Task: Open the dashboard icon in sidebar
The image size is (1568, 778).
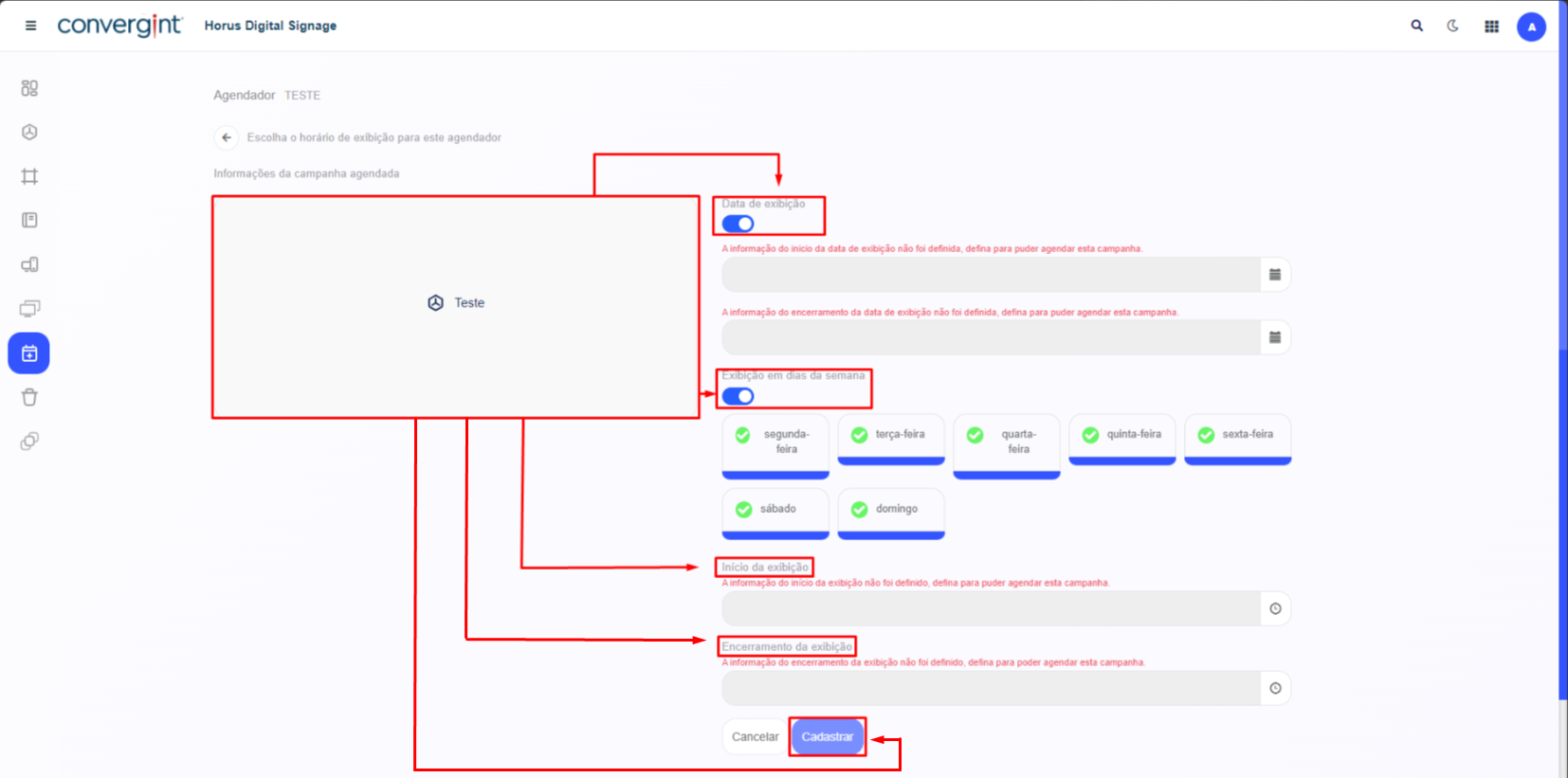Action: 29,88
